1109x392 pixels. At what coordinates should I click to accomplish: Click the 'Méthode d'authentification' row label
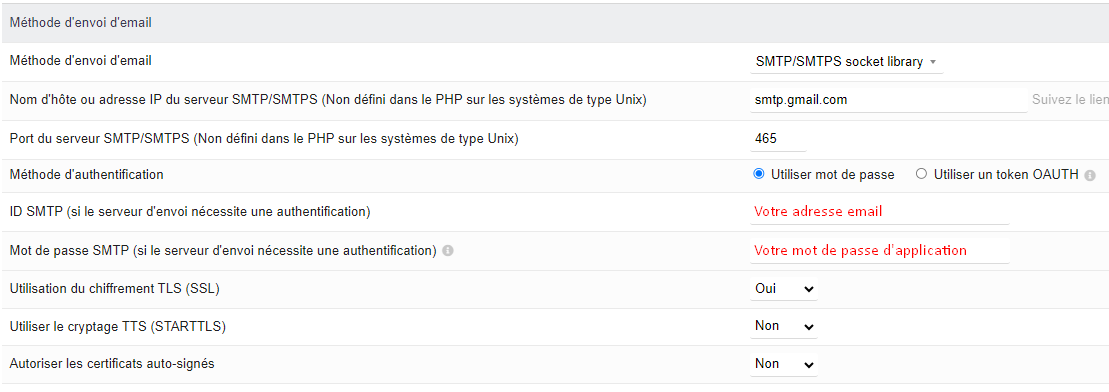click(x=86, y=174)
